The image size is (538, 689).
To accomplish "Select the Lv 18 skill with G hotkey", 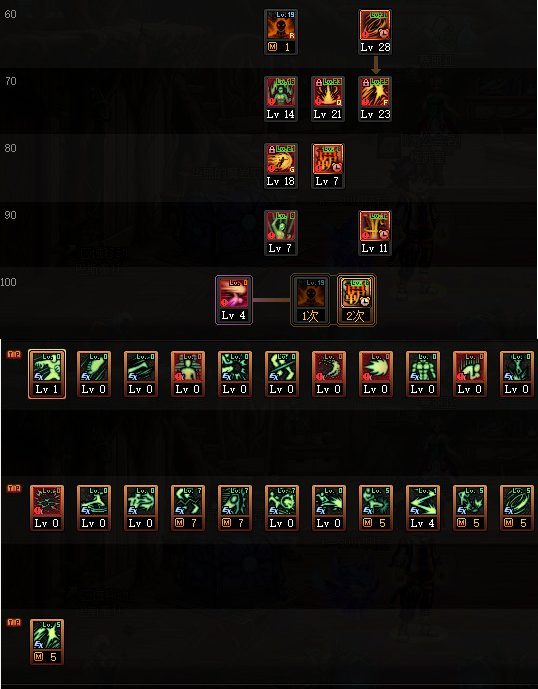I will click(x=281, y=166).
